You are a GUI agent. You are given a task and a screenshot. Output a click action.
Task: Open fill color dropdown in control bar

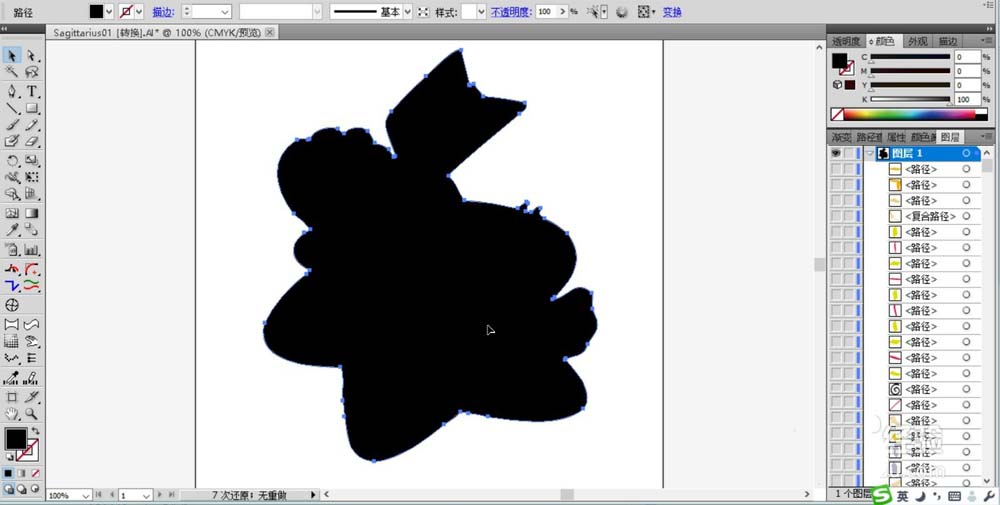pyautogui.click(x=109, y=11)
